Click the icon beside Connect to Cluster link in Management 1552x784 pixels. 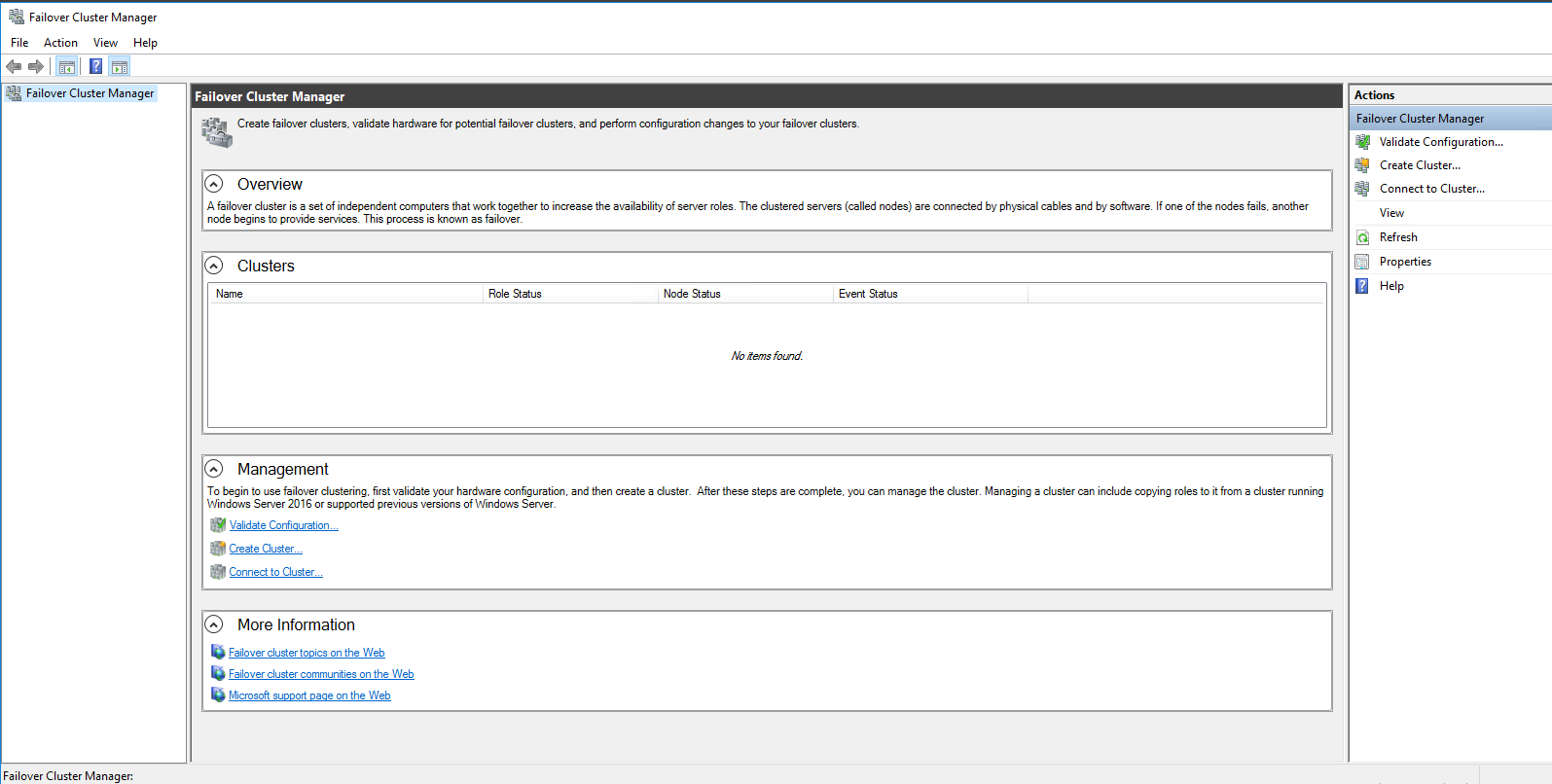218,572
